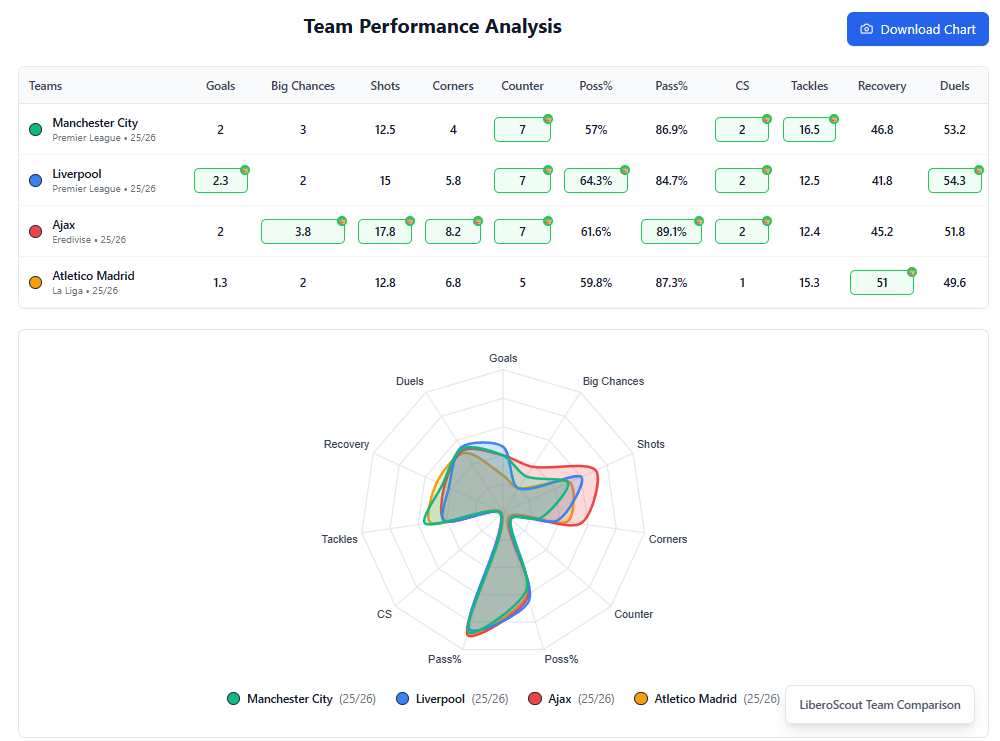Click Liverpool's blue team dot in table
This screenshot has width=1000, height=741.
coord(35,177)
